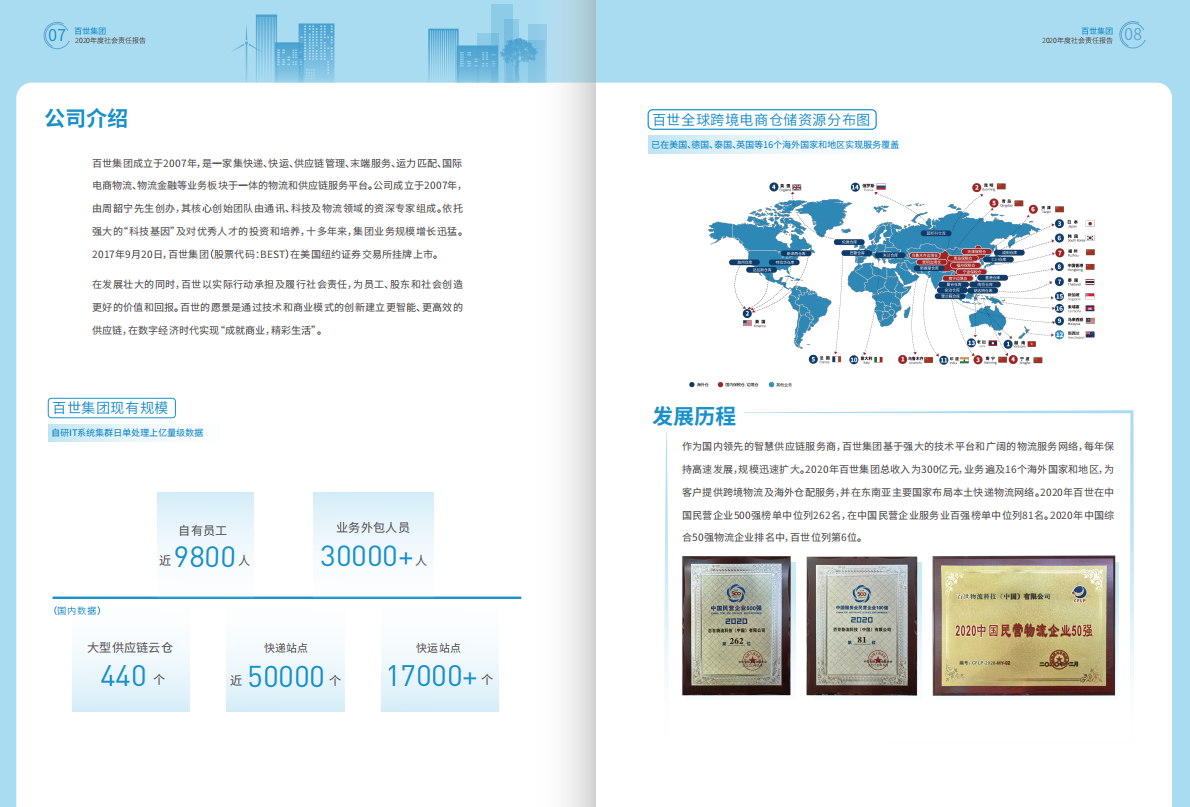Expand map marker 14 for Russia

854,187
